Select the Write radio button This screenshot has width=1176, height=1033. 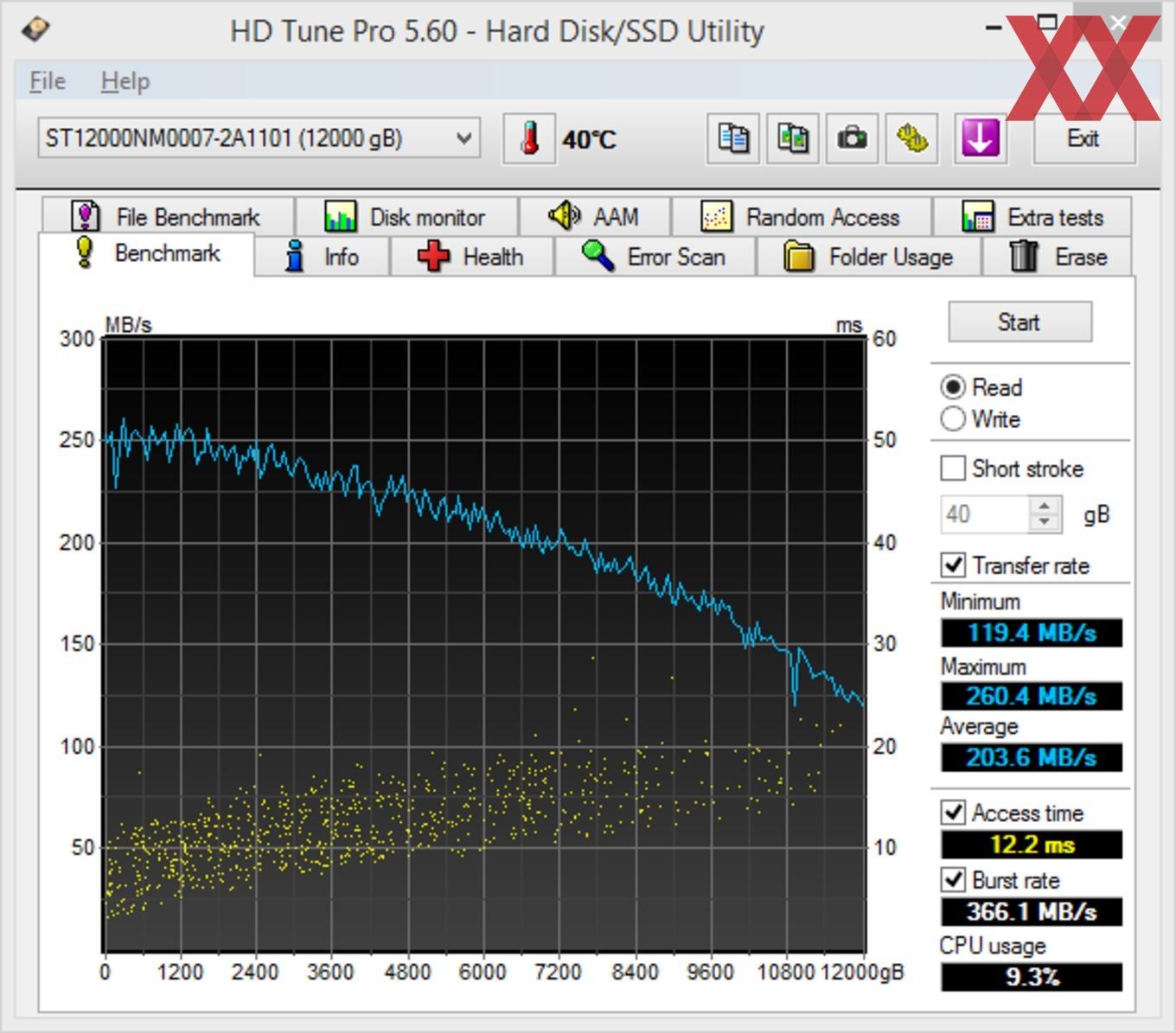click(x=953, y=419)
